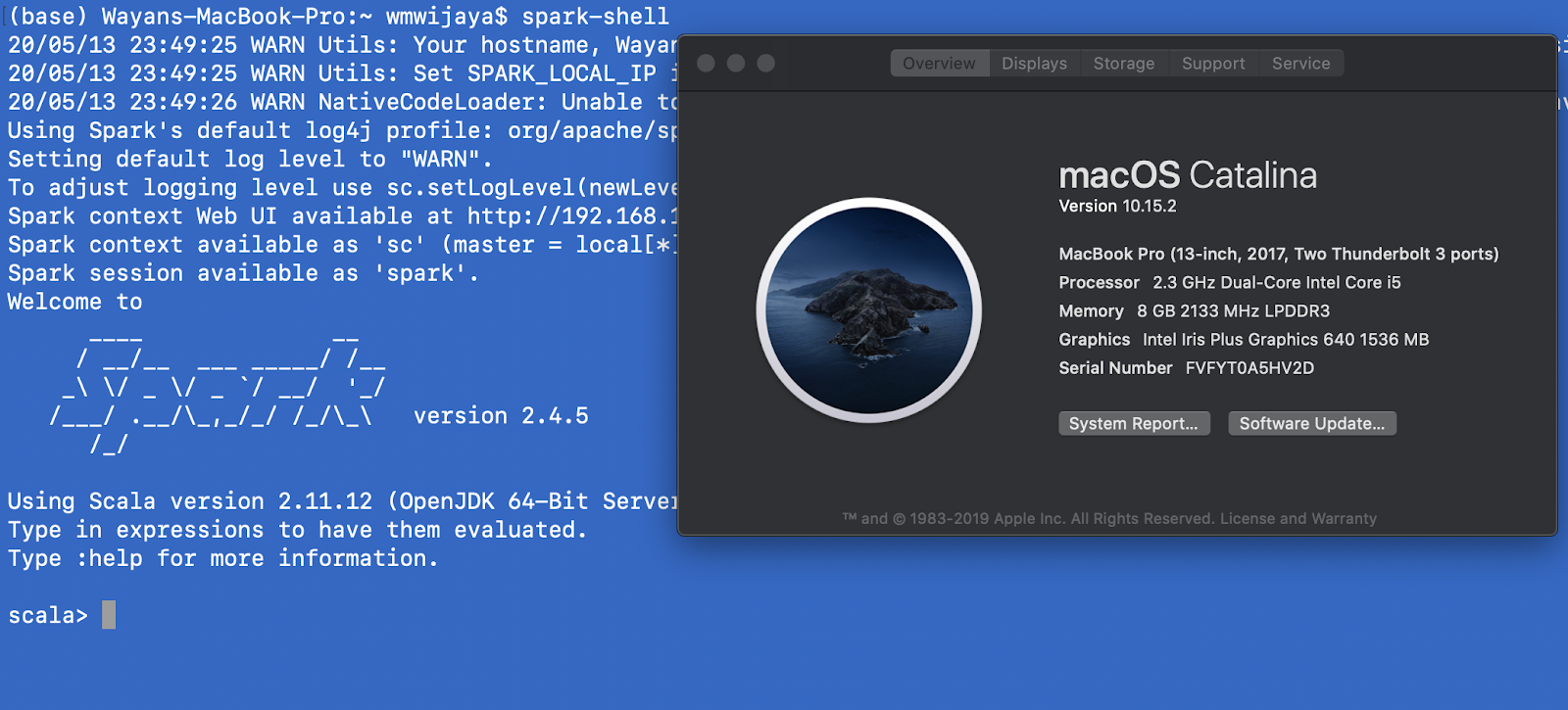
Task: Open the Support tab
Action: [x=1213, y=64]
